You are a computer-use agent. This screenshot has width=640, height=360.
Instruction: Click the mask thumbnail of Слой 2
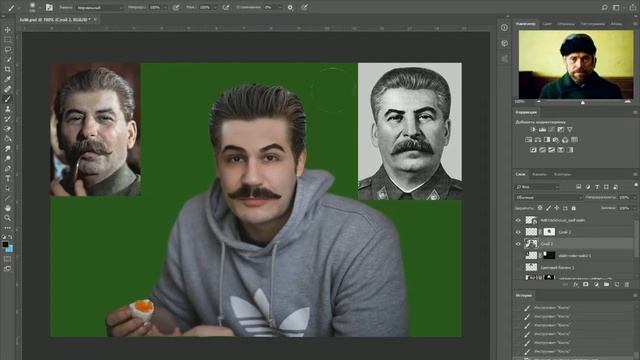(549, 232)
